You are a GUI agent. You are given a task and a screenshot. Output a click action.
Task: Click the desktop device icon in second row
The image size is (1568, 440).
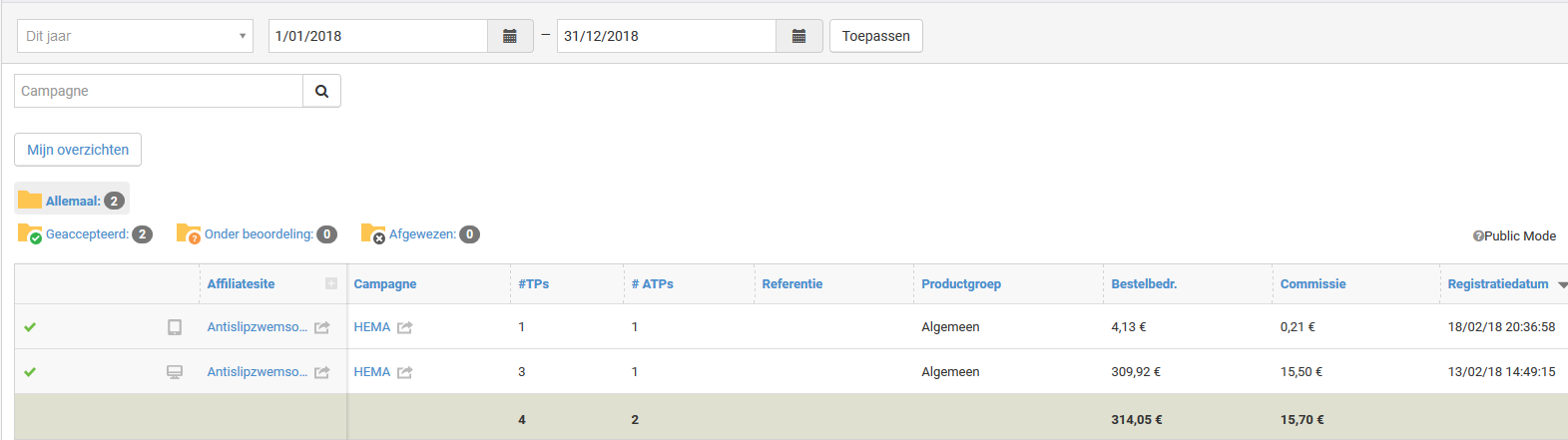pyautogui.click(x=175, y=372)
